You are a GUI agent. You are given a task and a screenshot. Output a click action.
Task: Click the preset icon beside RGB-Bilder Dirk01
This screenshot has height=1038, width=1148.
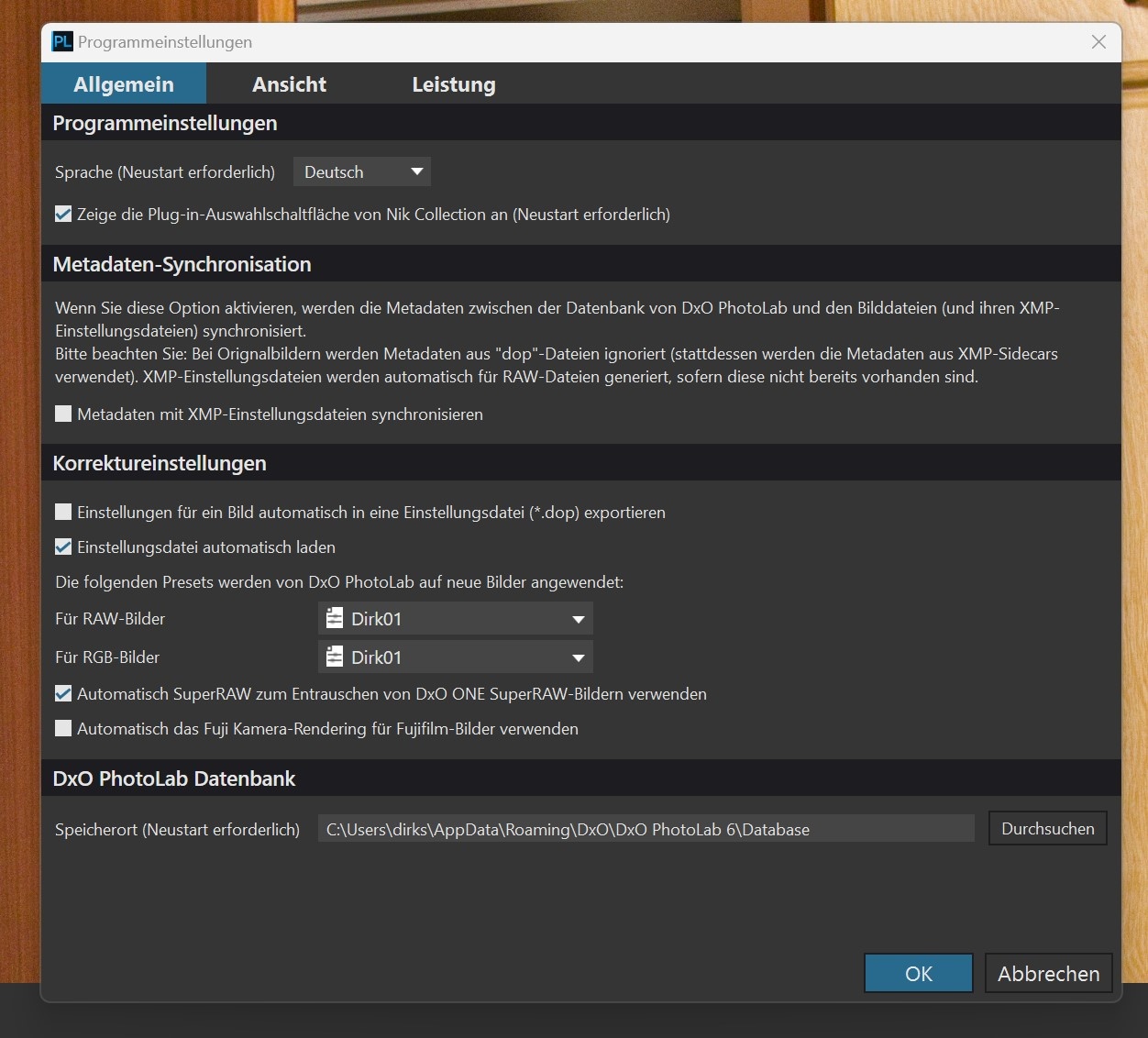click(x=335, y=657)
